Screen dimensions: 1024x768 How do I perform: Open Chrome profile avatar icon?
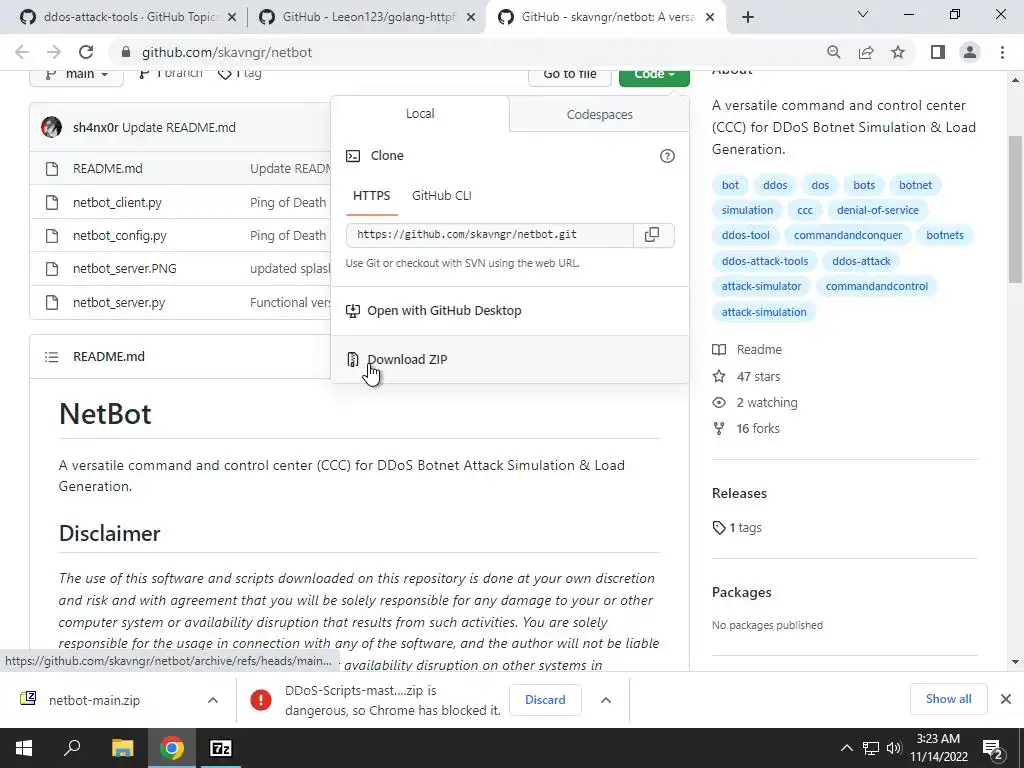point(970,52)
